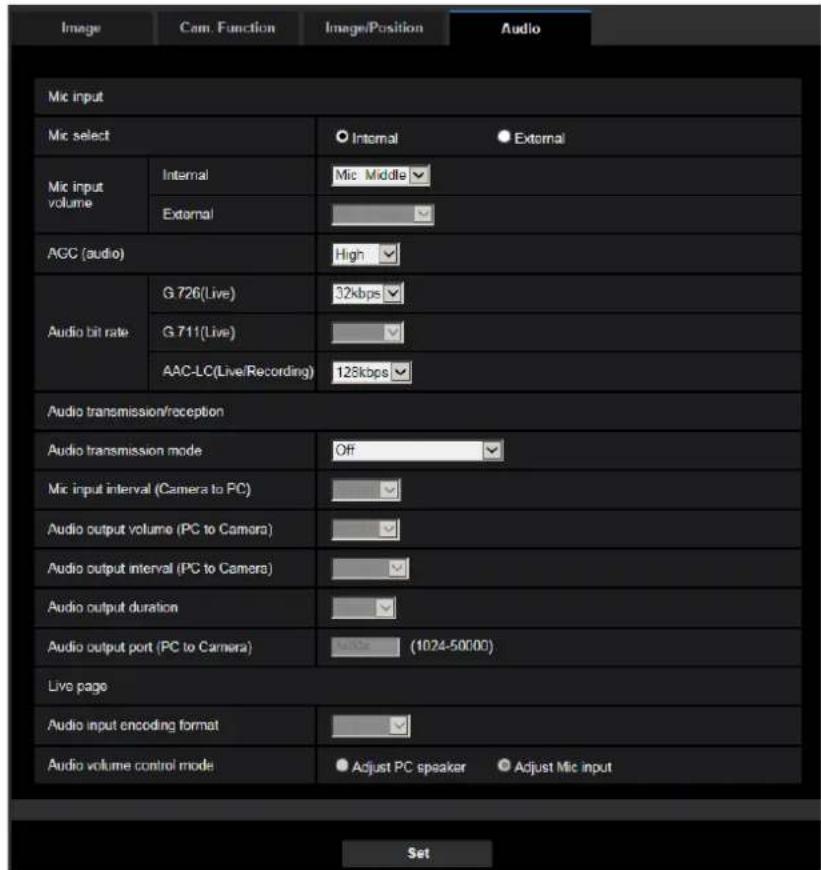Viewport: 821px width, 870px height.
Task: Select Adjust PC speaker option
Action: pos(342,766)
